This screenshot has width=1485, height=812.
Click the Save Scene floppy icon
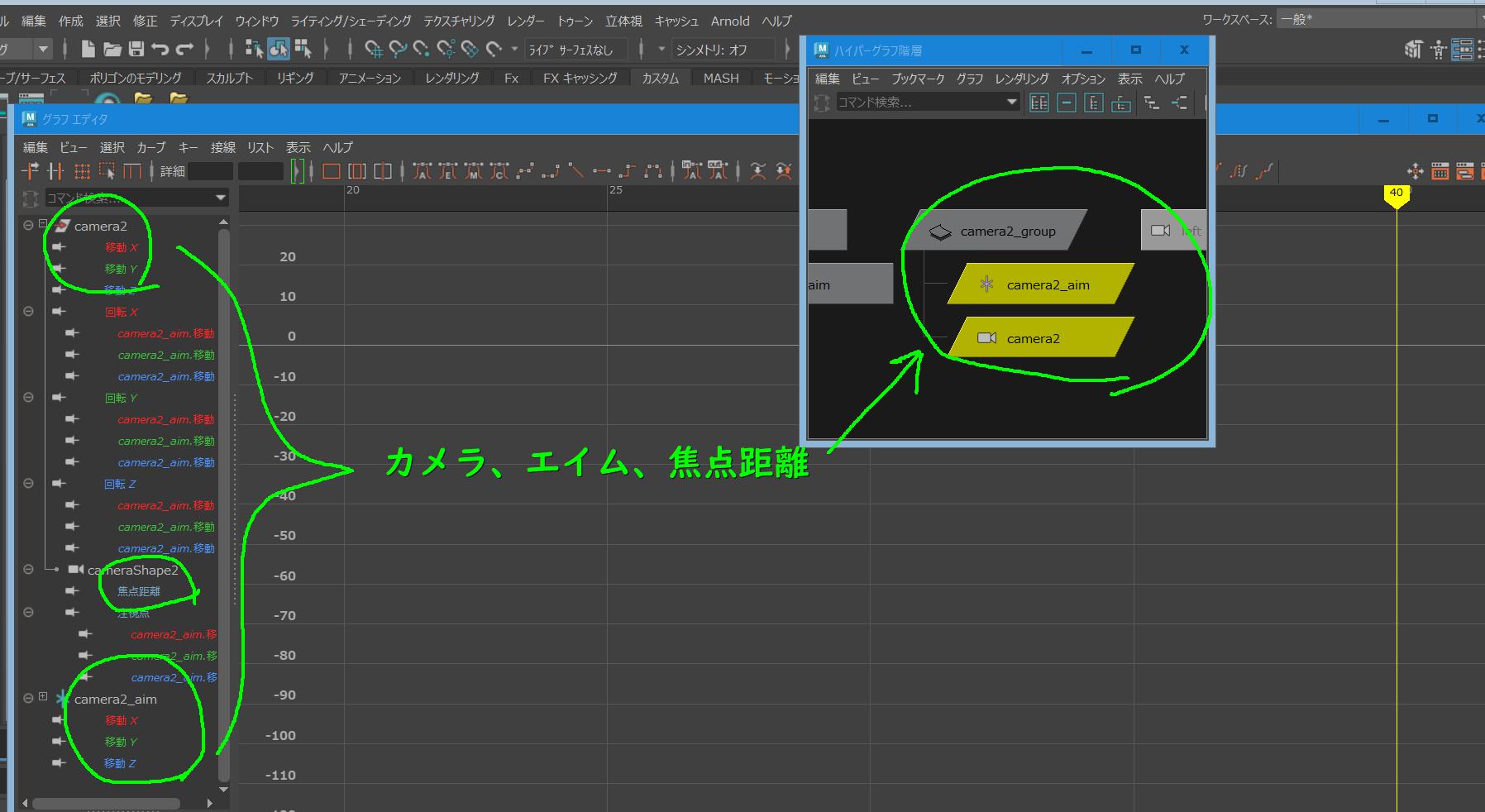point(136,50)
